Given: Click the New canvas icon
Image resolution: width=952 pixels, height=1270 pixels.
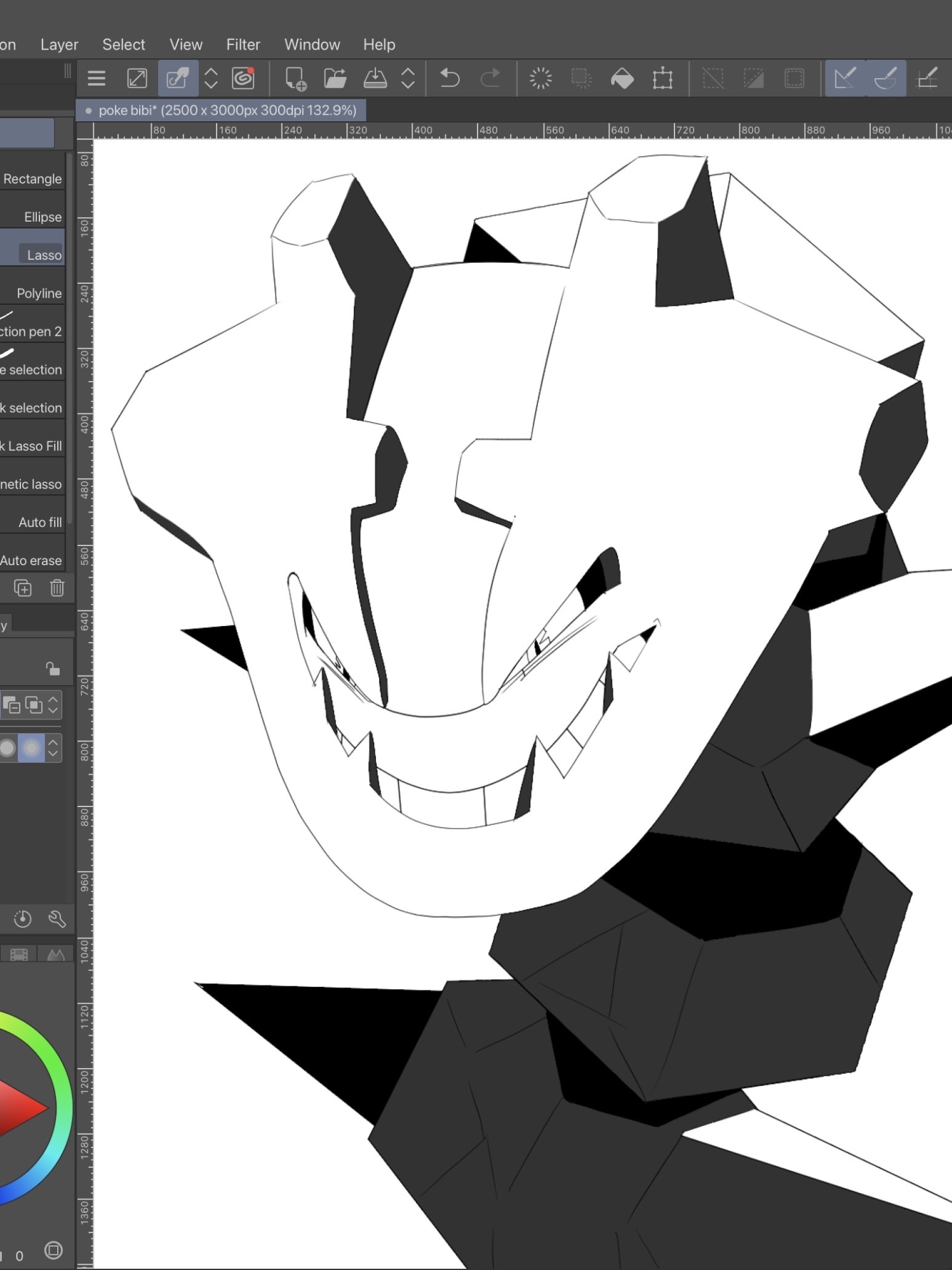Looking at the screenshot, I should tap(295, 79).
